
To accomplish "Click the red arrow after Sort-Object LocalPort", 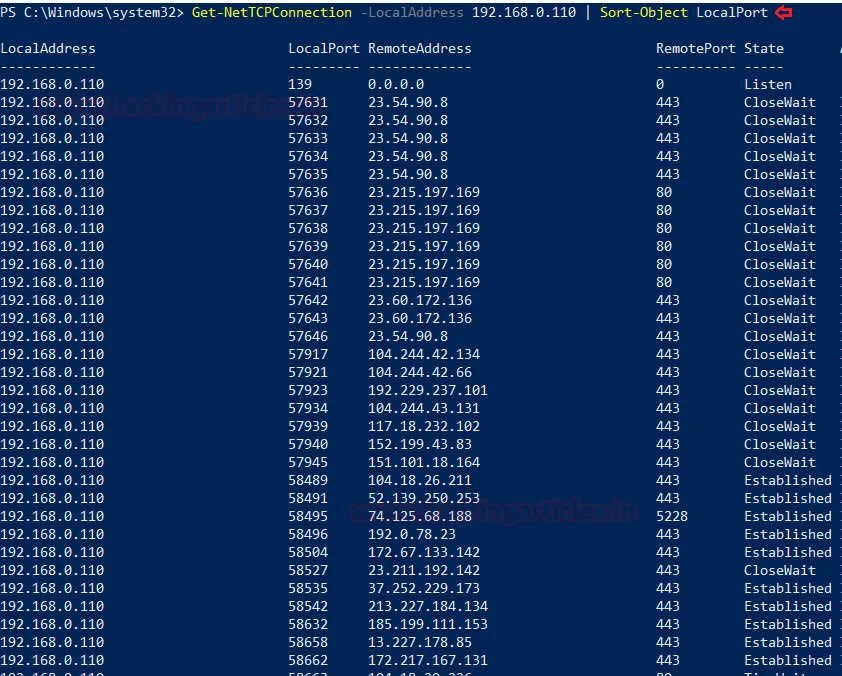I will click(x=783, y=12).
